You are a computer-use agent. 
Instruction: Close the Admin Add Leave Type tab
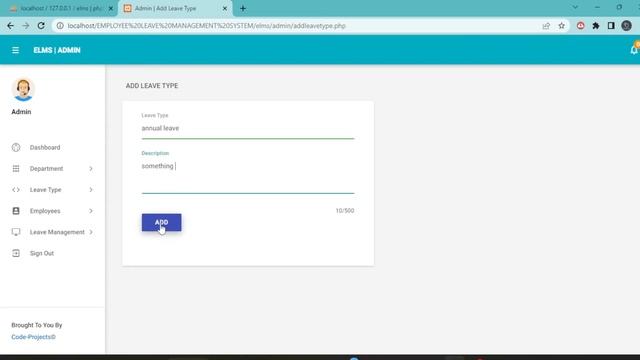224,8
